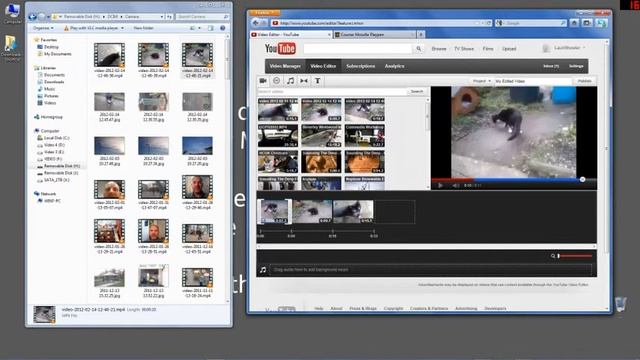The width and height of the screenshot is (640, 360).
Task: Open the videos tab camera icon in editor
Action: [x=263, y=81]
